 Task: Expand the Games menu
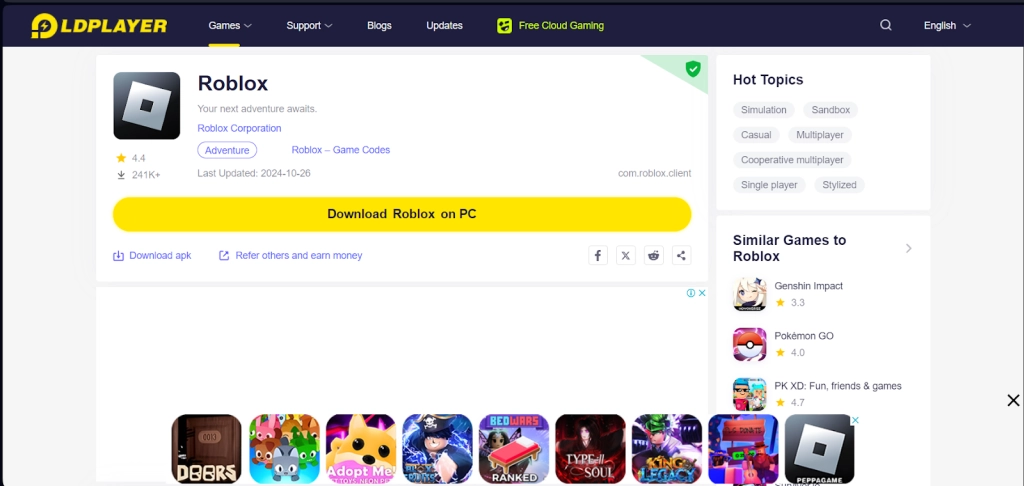point(230,25)
